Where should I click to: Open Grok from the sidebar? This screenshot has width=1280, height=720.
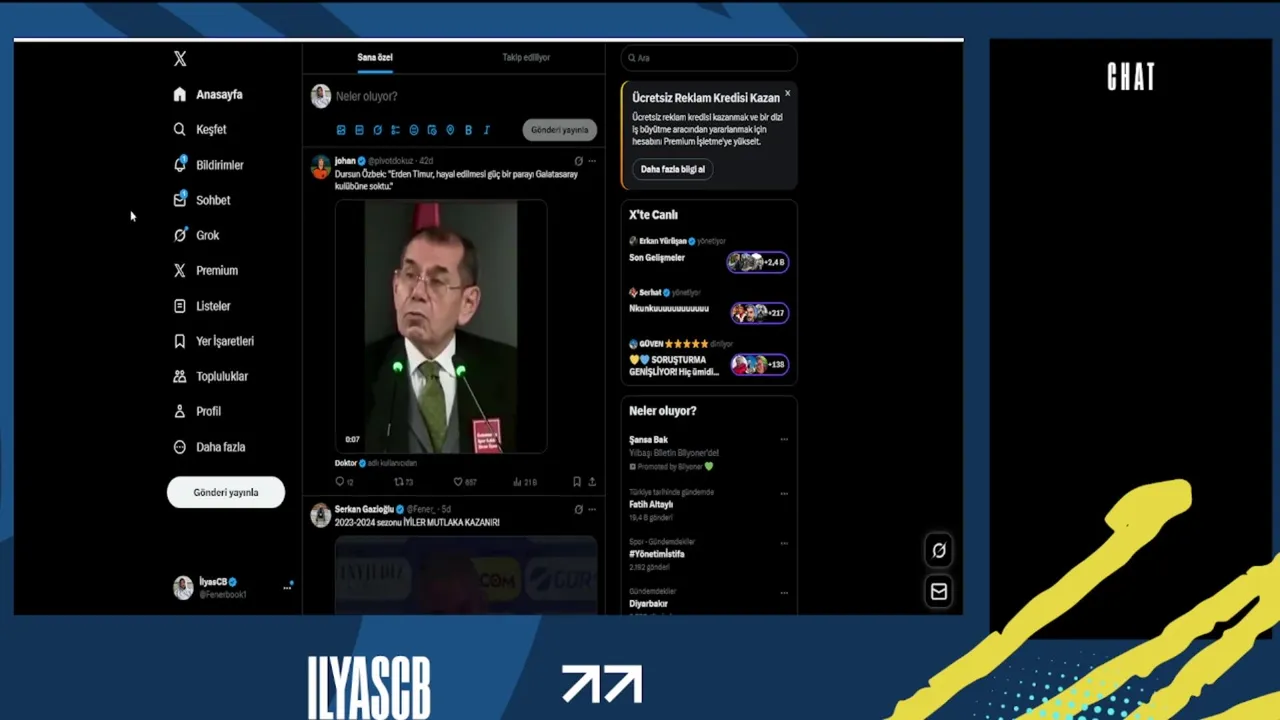point(196,235)
